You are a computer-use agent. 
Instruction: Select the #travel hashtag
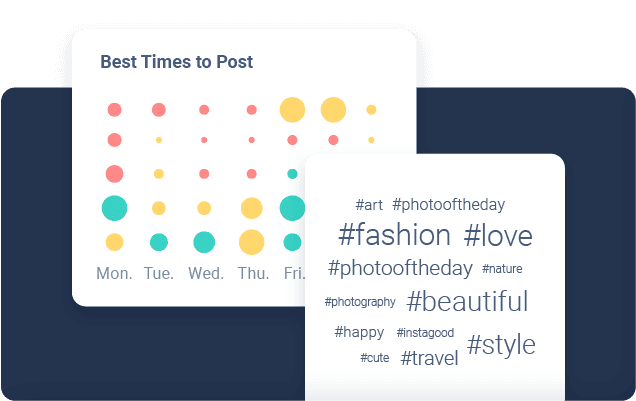click(x=429, y=358)
